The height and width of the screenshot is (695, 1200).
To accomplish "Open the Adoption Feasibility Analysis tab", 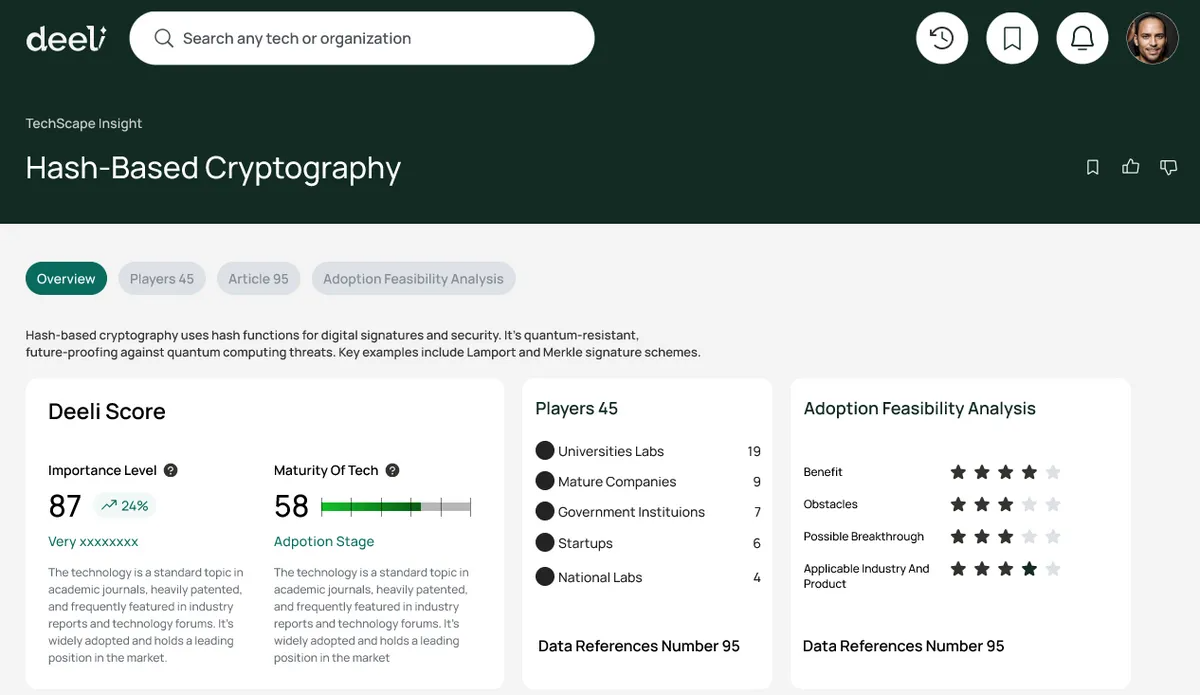I will tap(413, 279).
